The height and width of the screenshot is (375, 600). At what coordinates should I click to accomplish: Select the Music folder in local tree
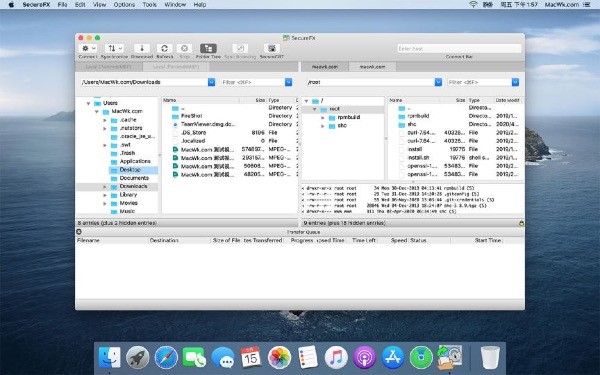(127, 211)
